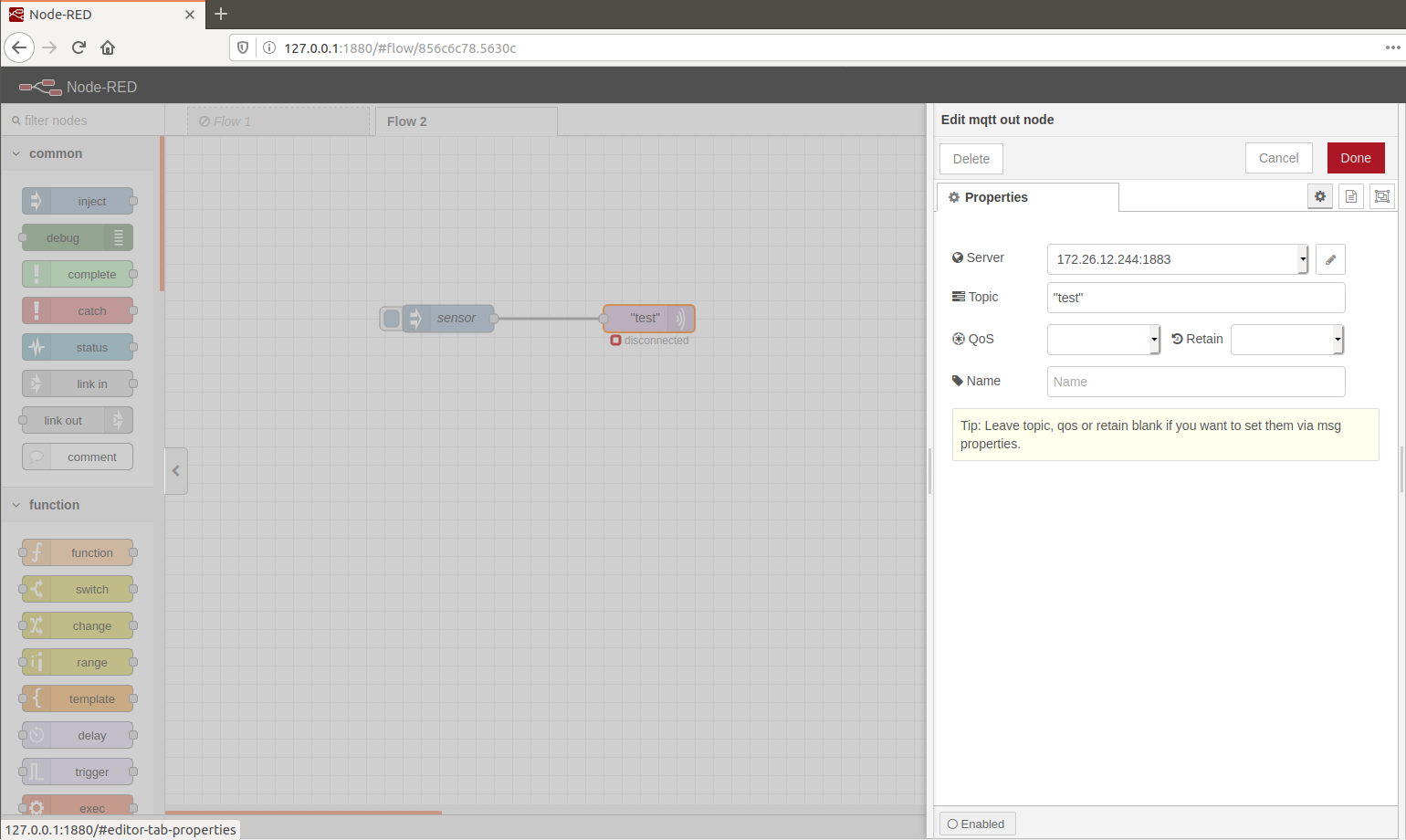Click the Node-RED browser tab
1406x840 pixels.
[102, 15]
